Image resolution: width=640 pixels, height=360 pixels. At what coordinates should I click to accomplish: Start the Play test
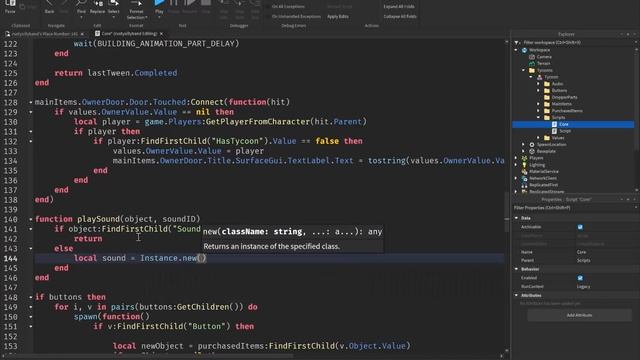click(159, 3)
